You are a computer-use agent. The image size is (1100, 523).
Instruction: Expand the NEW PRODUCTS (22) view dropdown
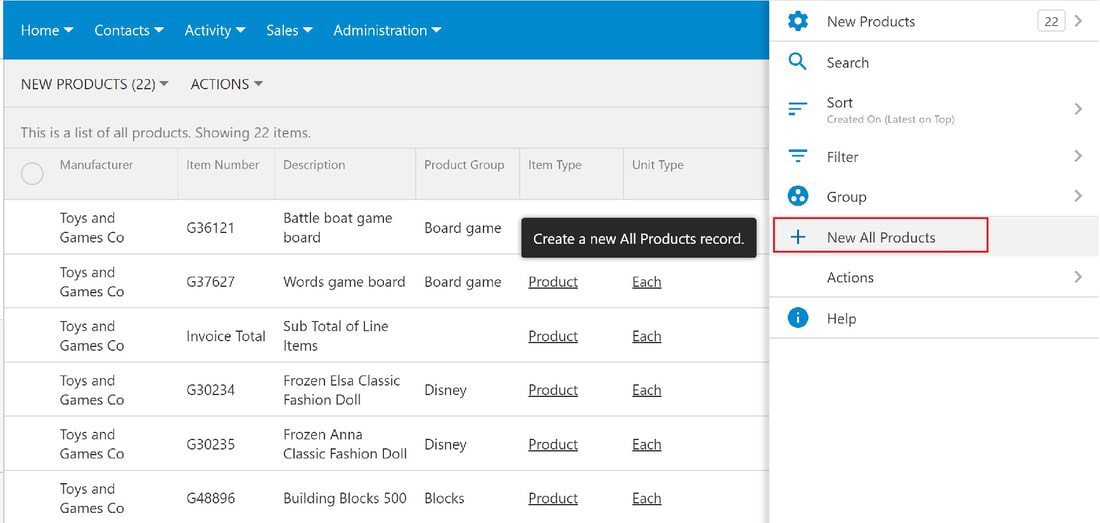[x=95, y=84]
